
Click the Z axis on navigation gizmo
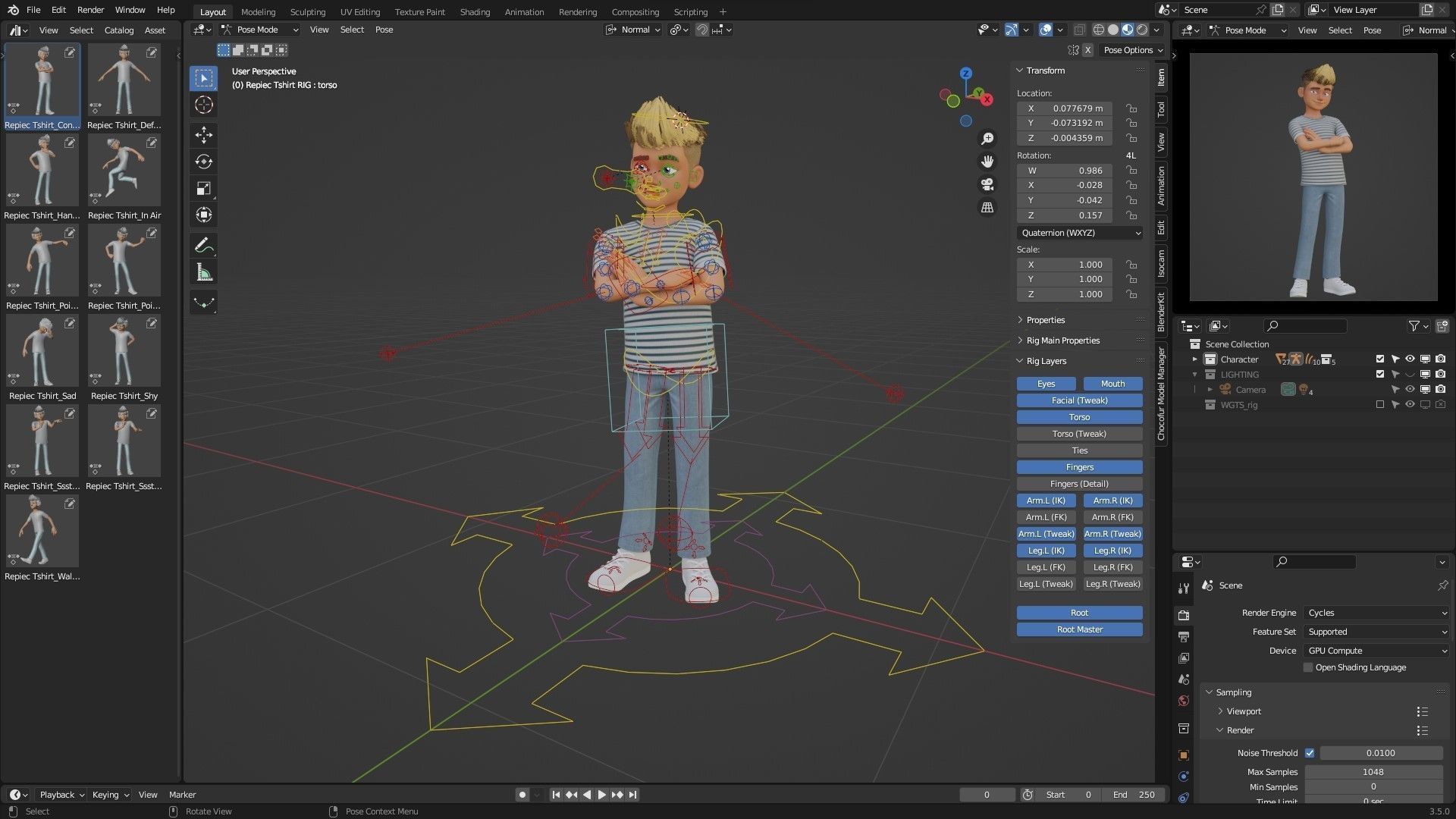(965, 74)
